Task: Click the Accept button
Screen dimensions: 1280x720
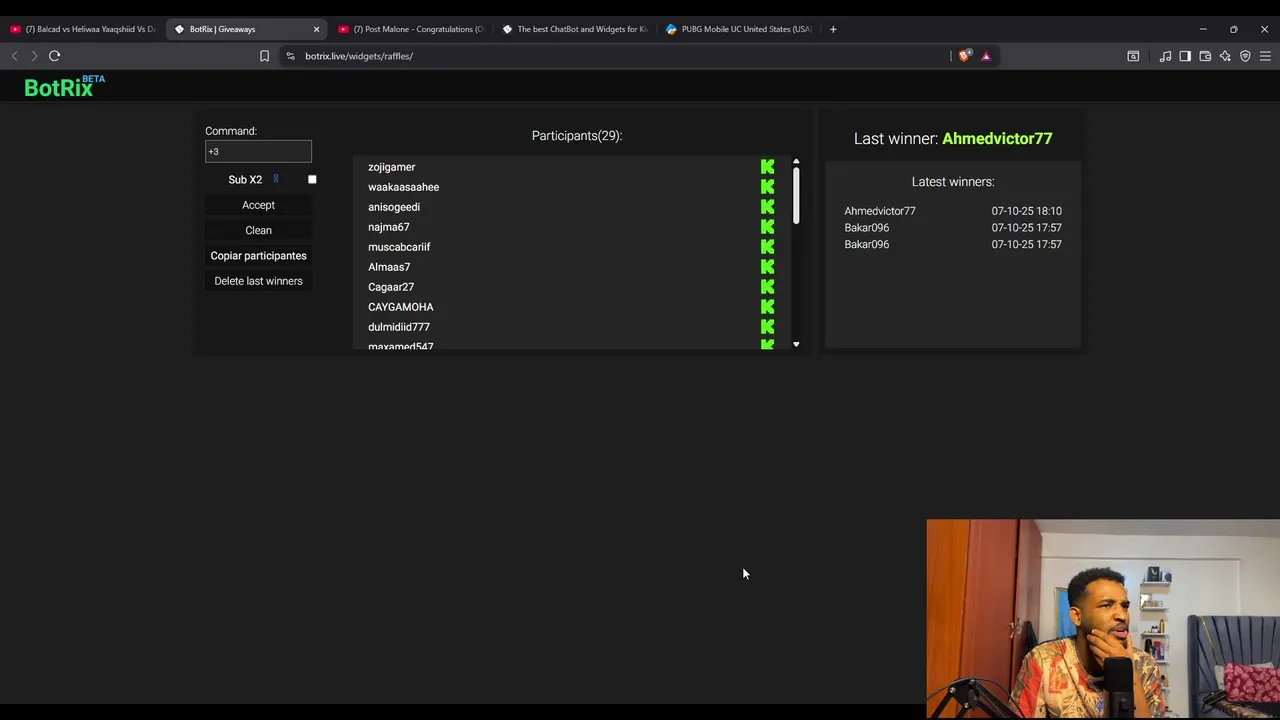Action: click(x=258, y=205)
